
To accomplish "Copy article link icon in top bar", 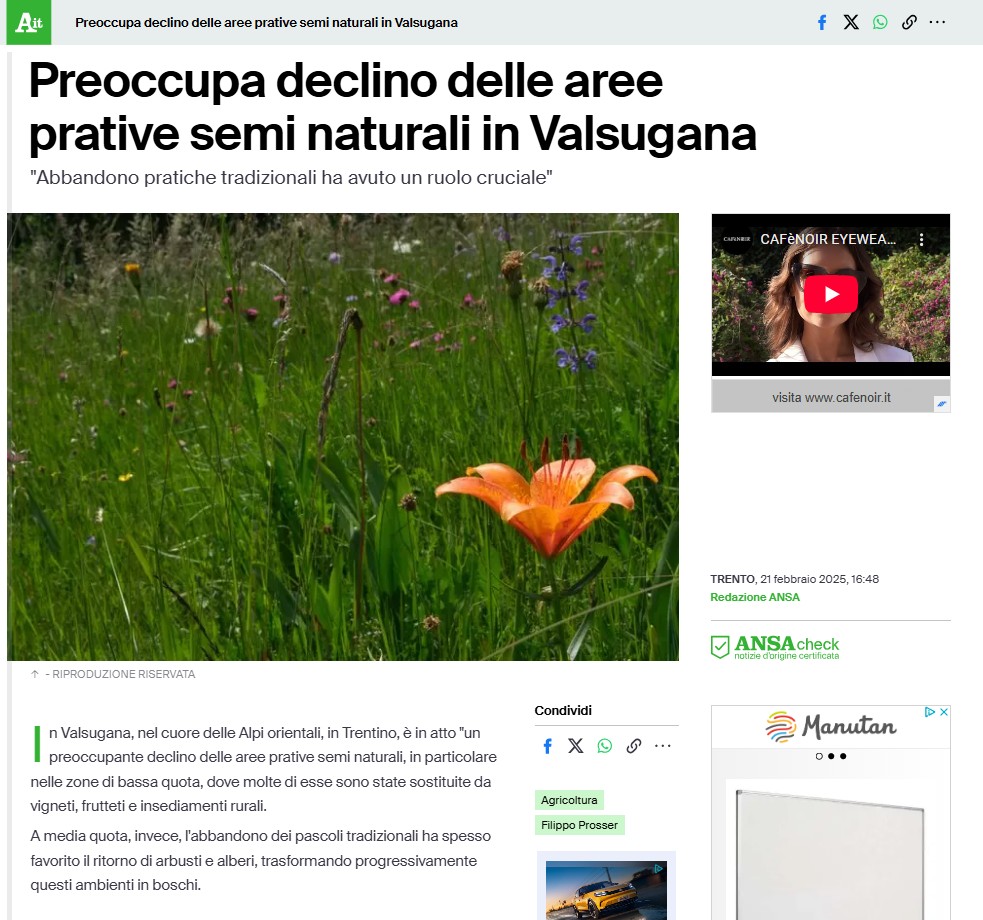I will tap(909, 23).
